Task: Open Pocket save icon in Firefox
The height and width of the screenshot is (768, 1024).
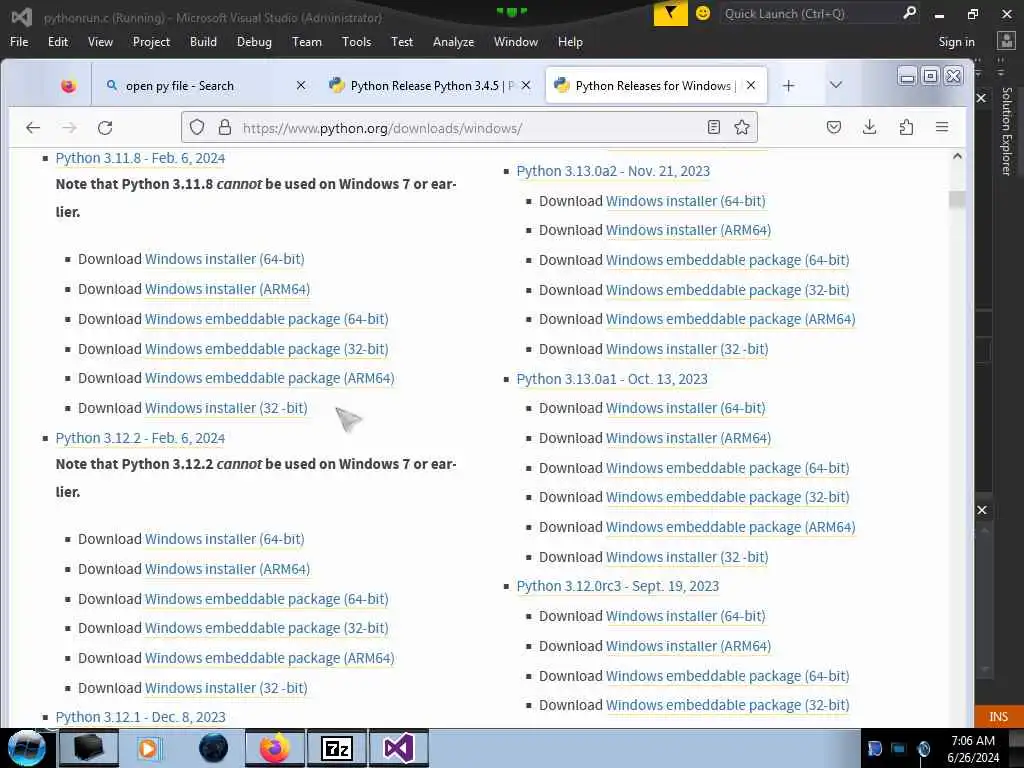Action: 833,127
